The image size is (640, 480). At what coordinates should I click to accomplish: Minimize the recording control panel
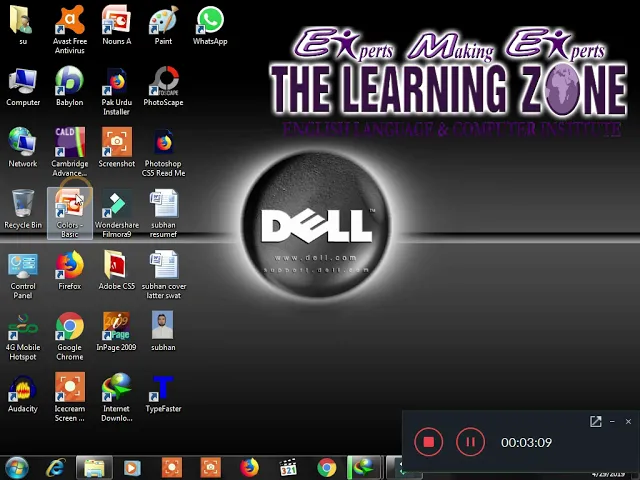[x=612, y=422]
